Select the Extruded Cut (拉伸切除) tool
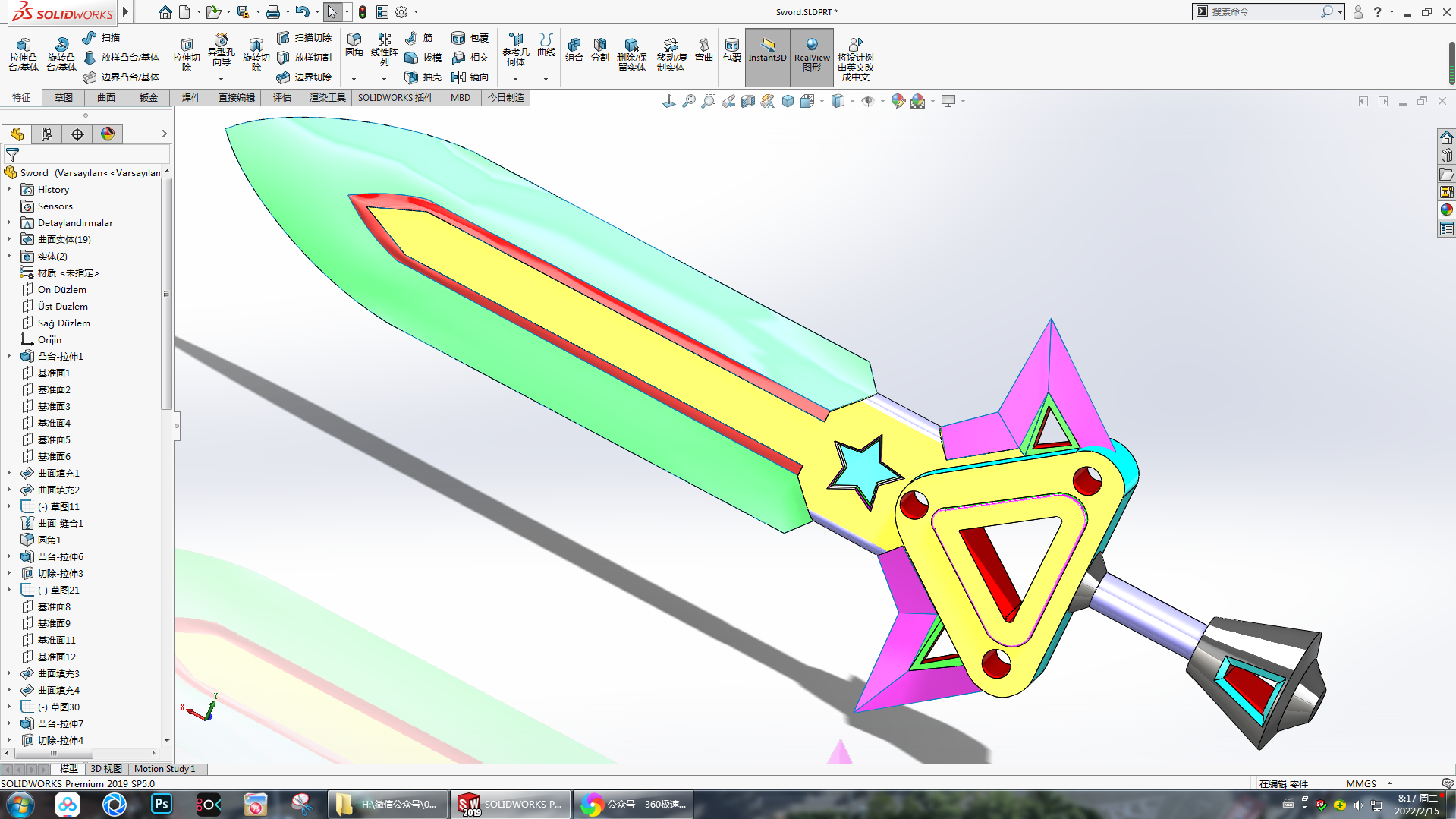Screen dimensions: 1456x819 186,55
